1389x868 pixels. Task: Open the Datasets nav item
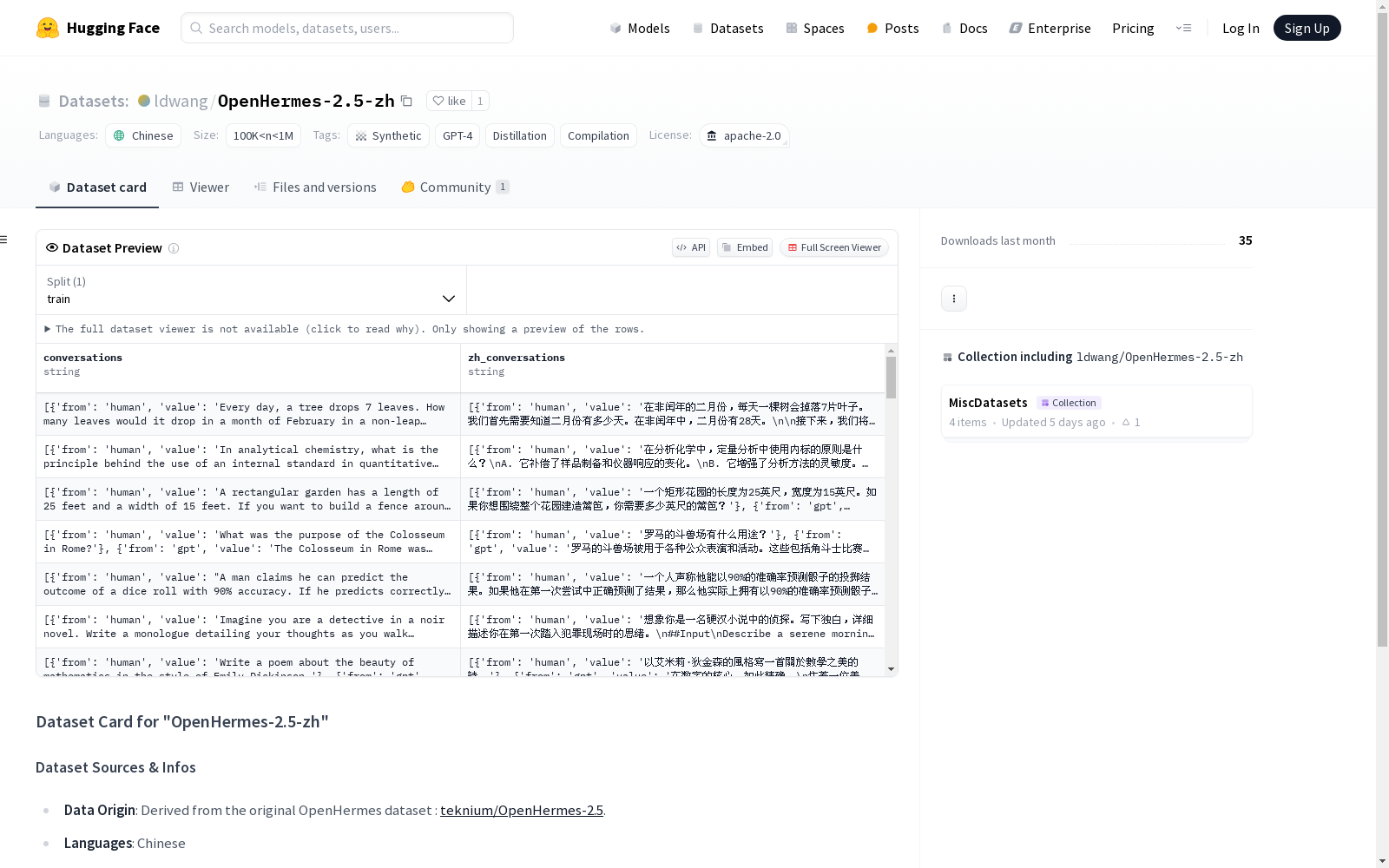727,28
